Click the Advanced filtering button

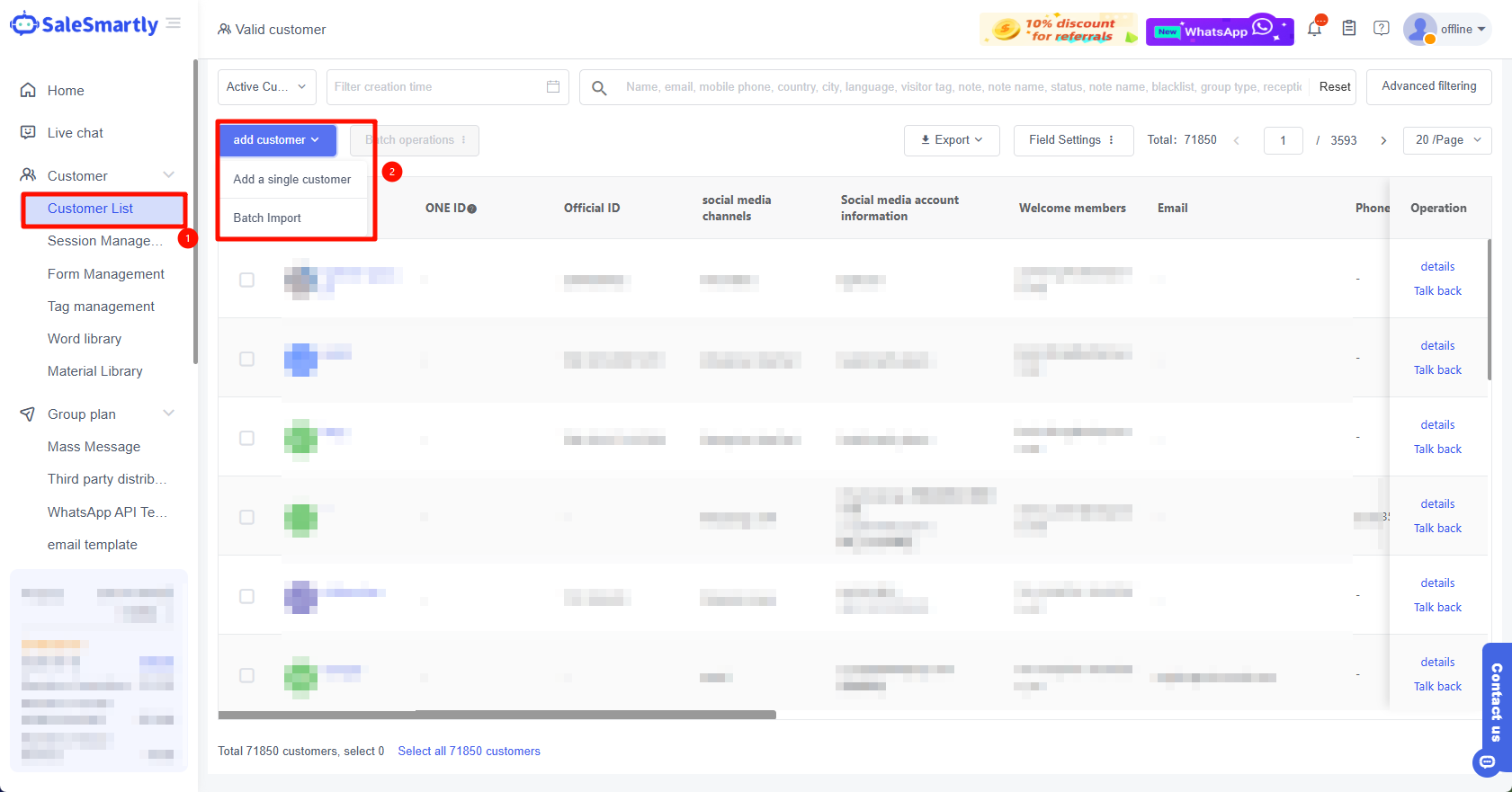1428,86
